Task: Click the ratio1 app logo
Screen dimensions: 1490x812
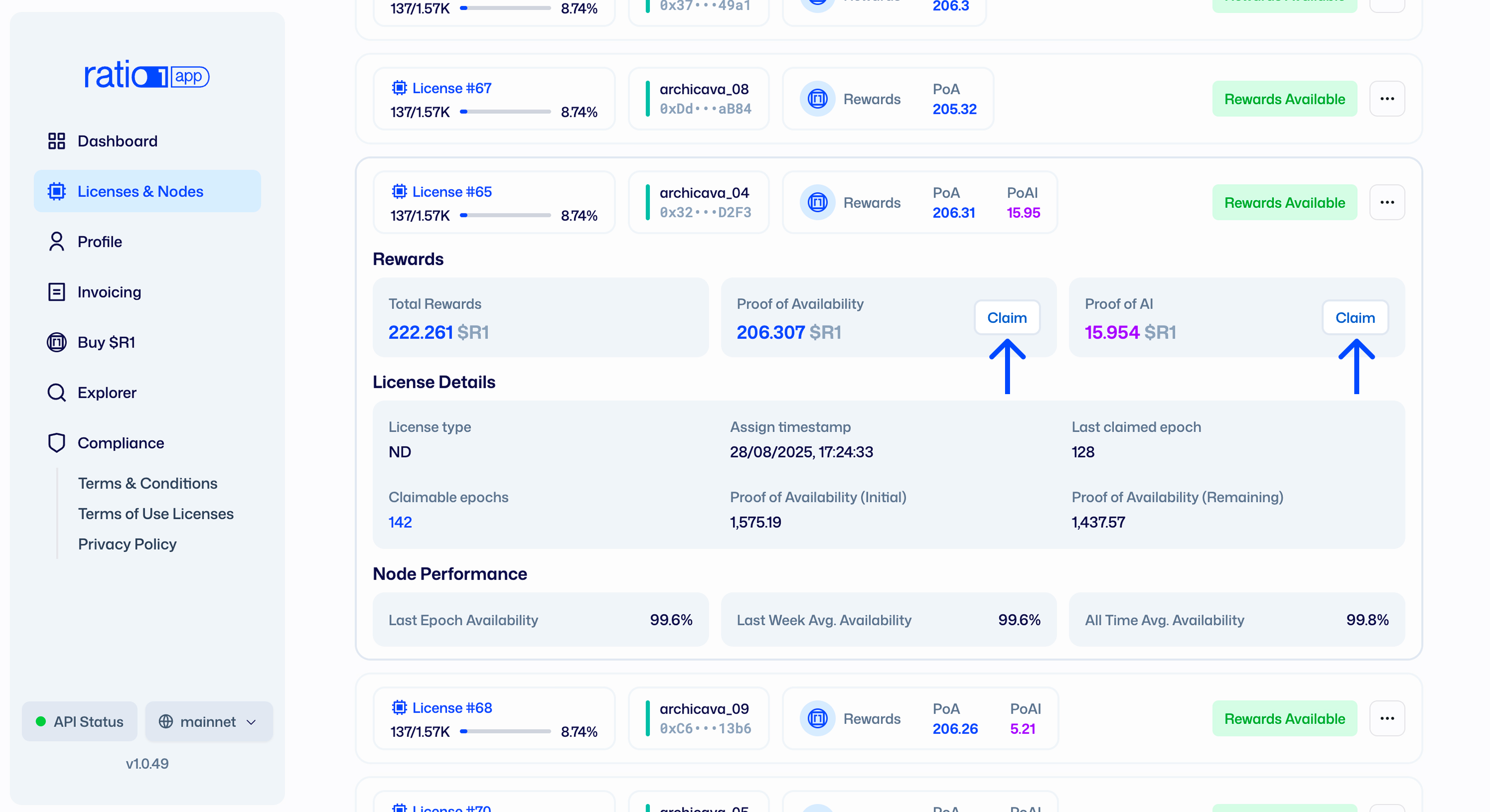Action: pyautogui.click(x=147, y=75)
